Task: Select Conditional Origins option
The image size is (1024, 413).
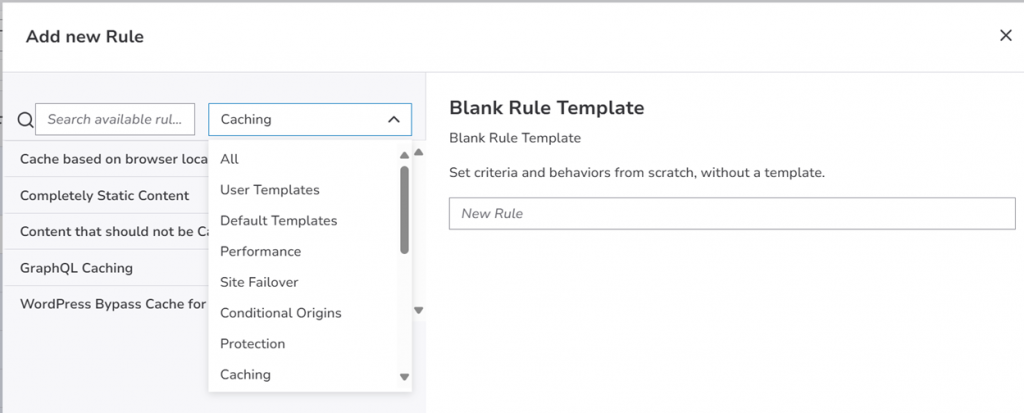Action: click(280, 314)
